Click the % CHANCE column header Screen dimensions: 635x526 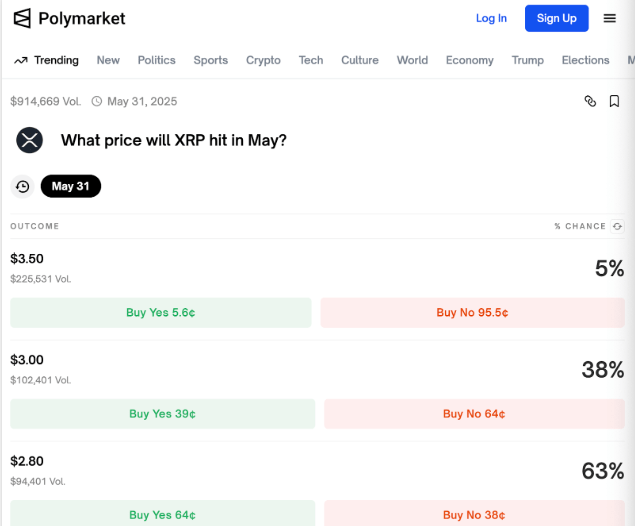click(x=580, y=226)
